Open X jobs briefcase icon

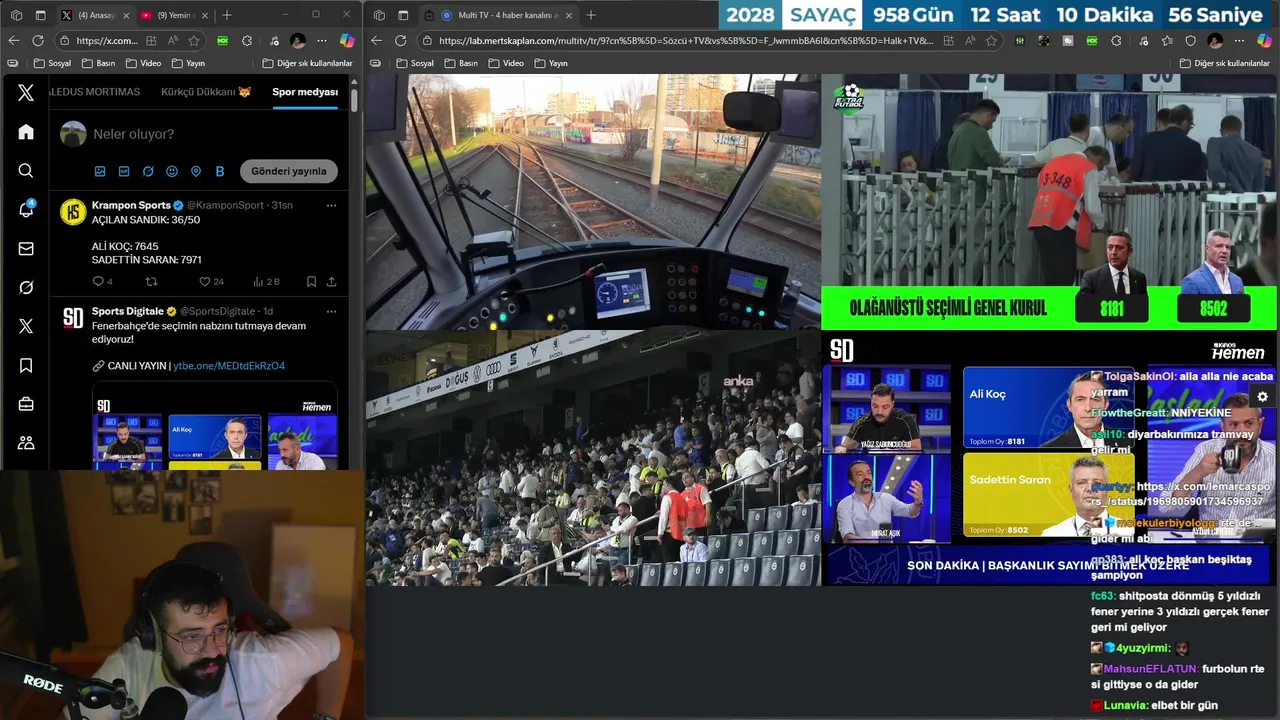tap(26, 404)
